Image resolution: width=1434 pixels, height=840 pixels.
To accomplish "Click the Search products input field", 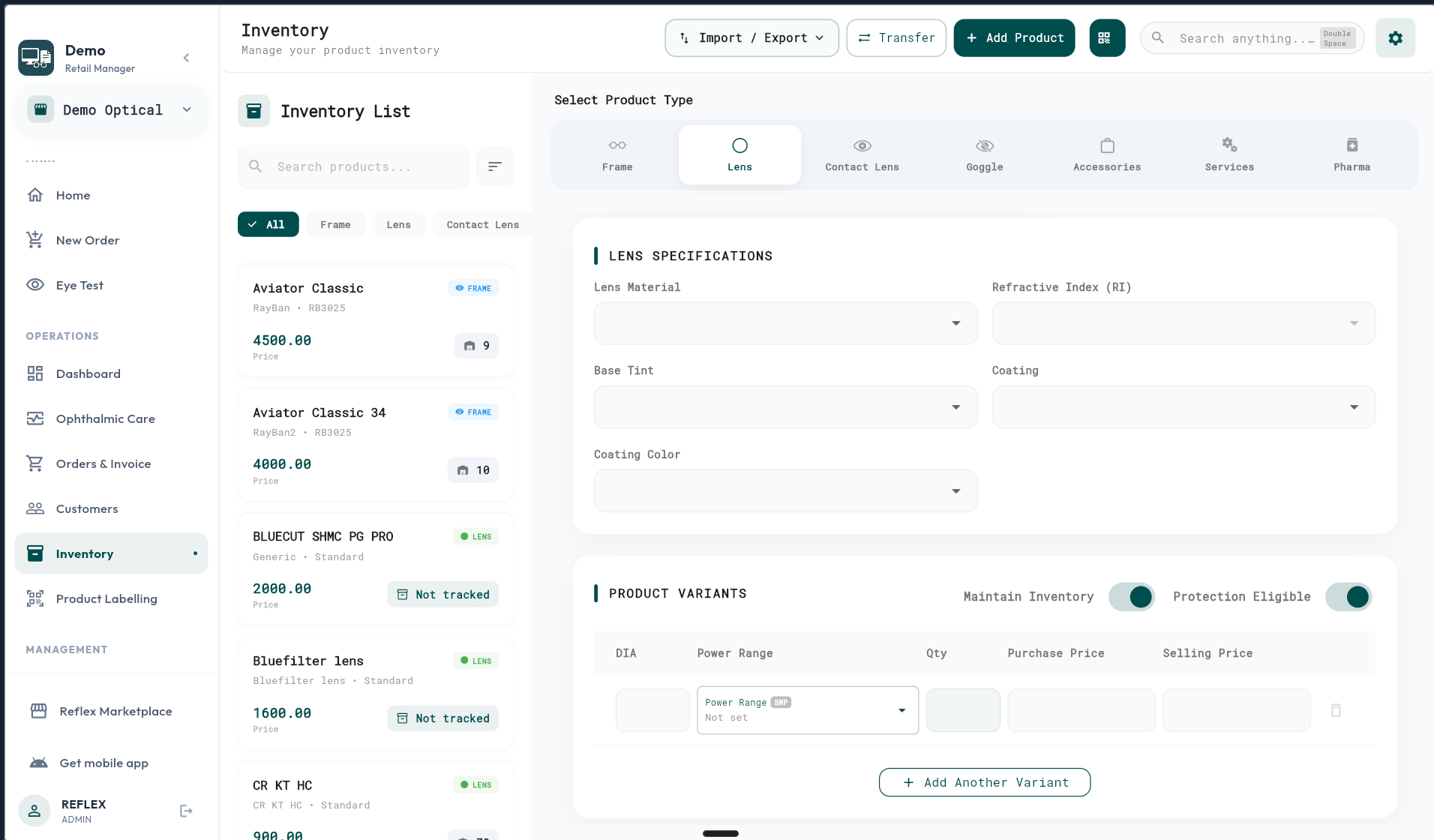I will pyautogui.click(x=353, y=166).
